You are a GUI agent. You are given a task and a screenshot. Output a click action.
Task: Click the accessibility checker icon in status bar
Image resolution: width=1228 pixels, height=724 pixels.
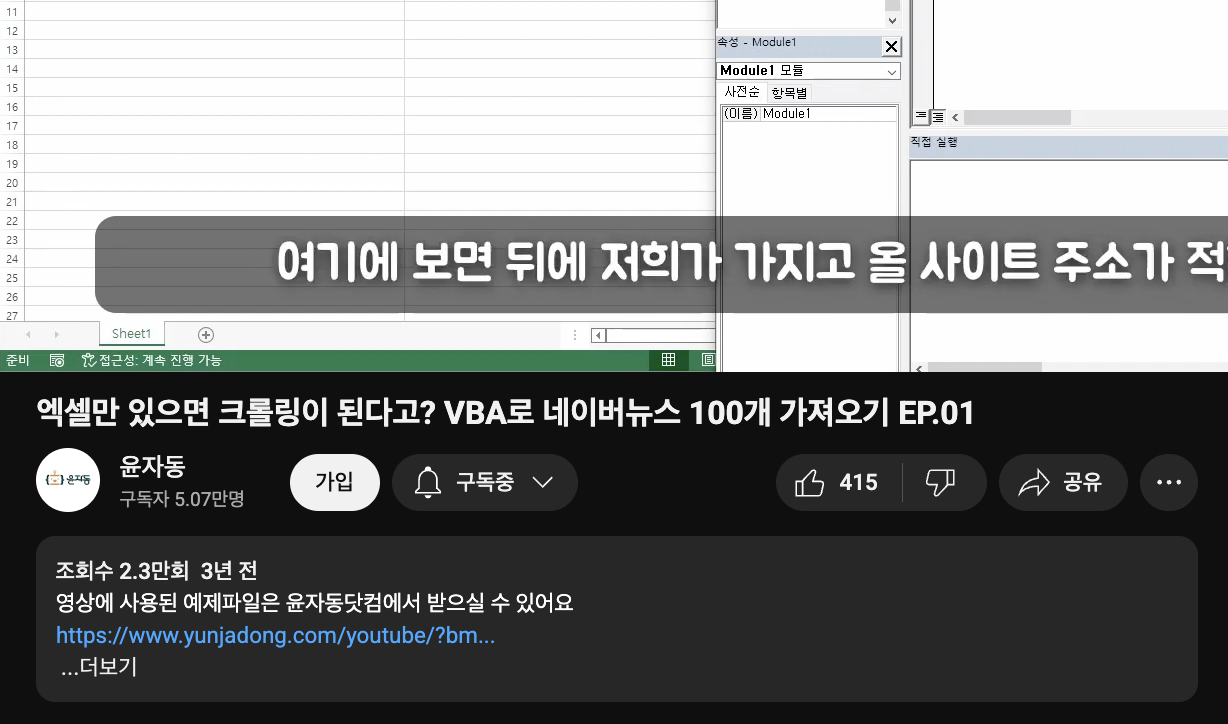[x=88, y=360]
